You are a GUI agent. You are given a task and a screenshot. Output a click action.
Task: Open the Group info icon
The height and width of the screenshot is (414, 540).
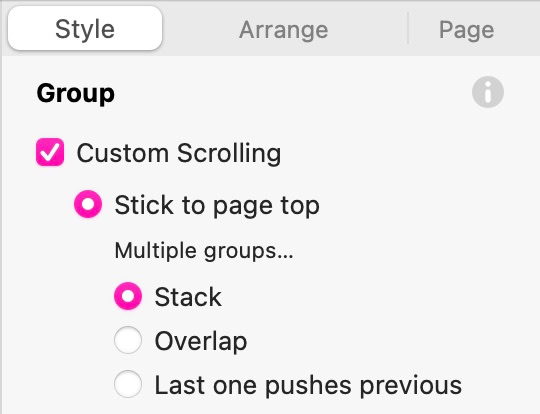click(x=488, y=92)
